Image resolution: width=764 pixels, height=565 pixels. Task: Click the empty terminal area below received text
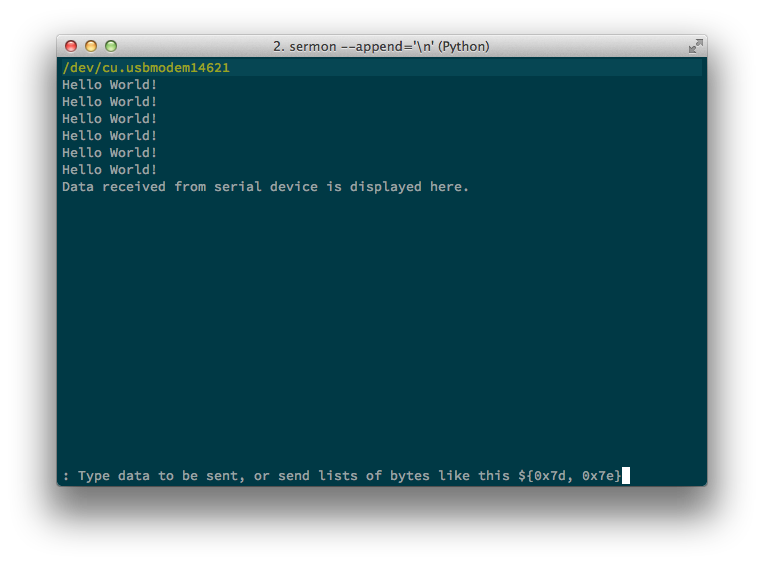(x=382, y=326)
